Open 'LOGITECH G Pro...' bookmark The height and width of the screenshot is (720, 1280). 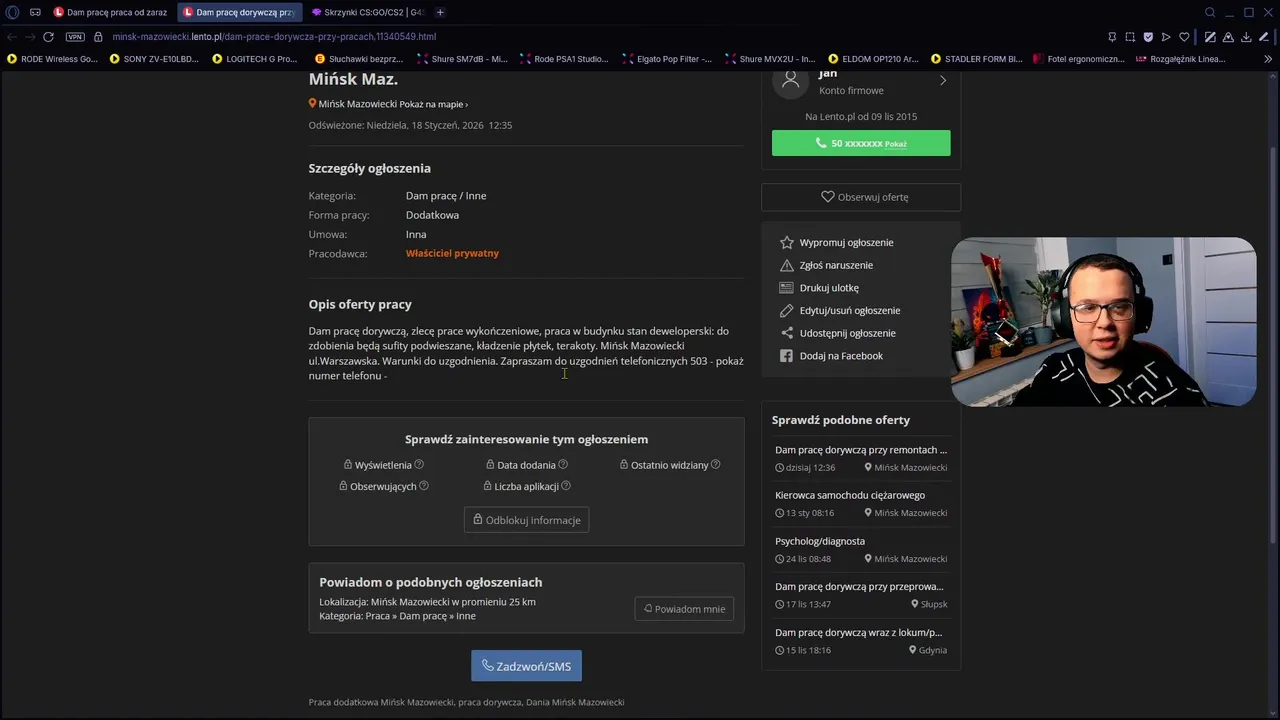coord(255,59)
